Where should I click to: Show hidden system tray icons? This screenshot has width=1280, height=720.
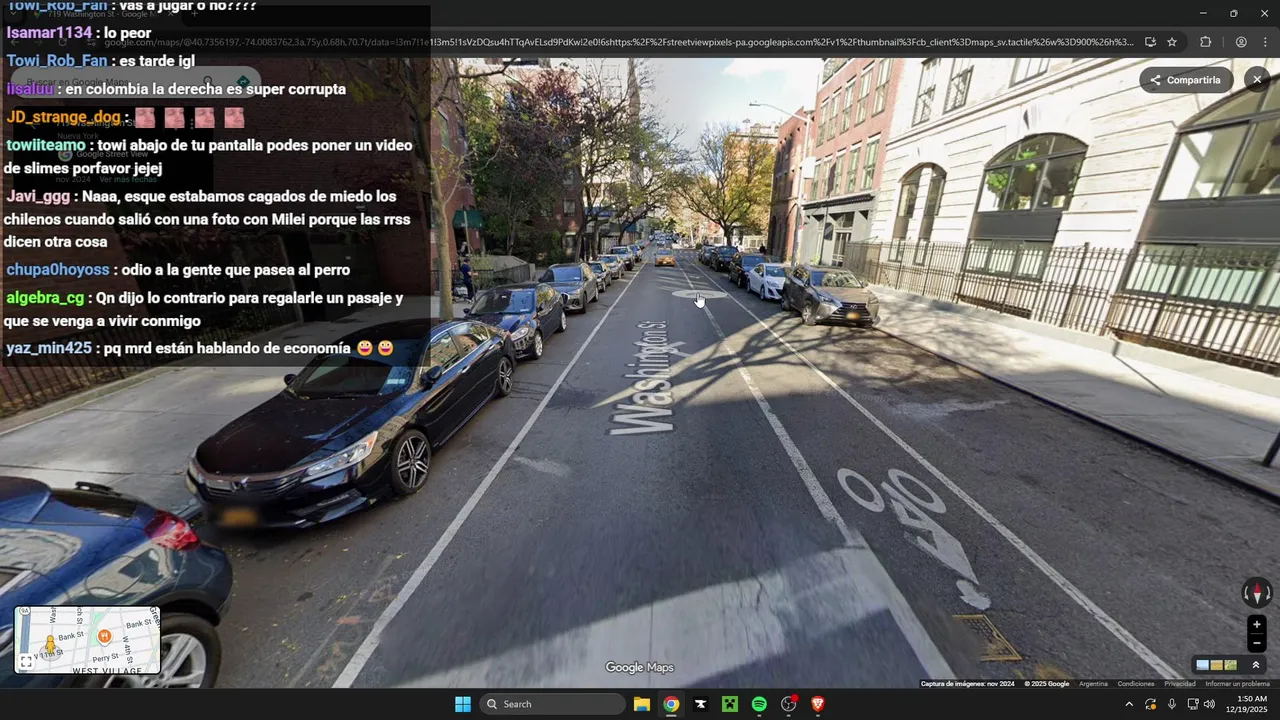coord(1129,704)
